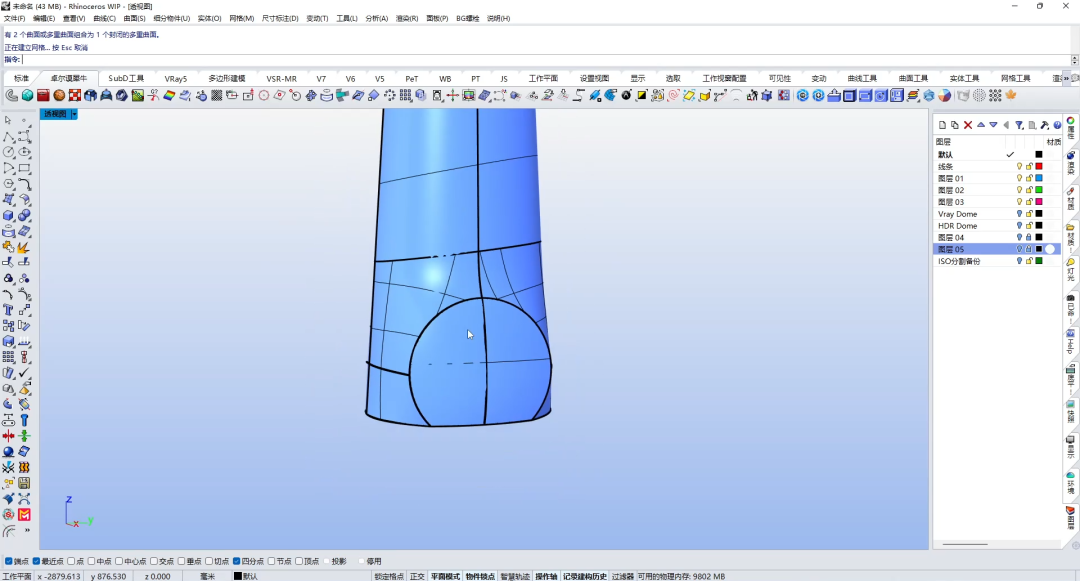Switch to the SubD工具 toolbar tab
This screenshot has width=1080, height=581.
126,78
